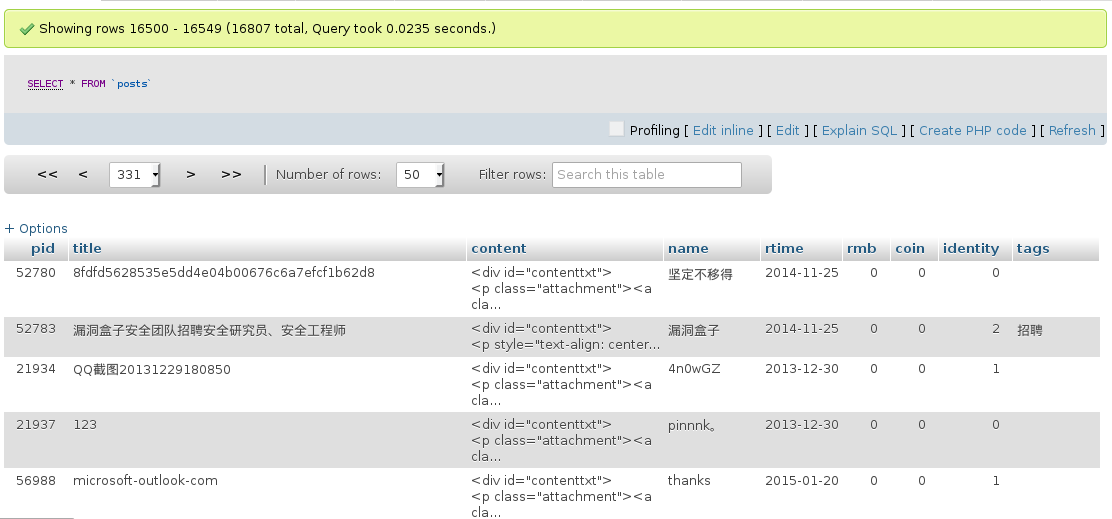The width and height of the screenshot is (1112, 519).
Task: Click Create PHP code link
Action: coord(972,130)
